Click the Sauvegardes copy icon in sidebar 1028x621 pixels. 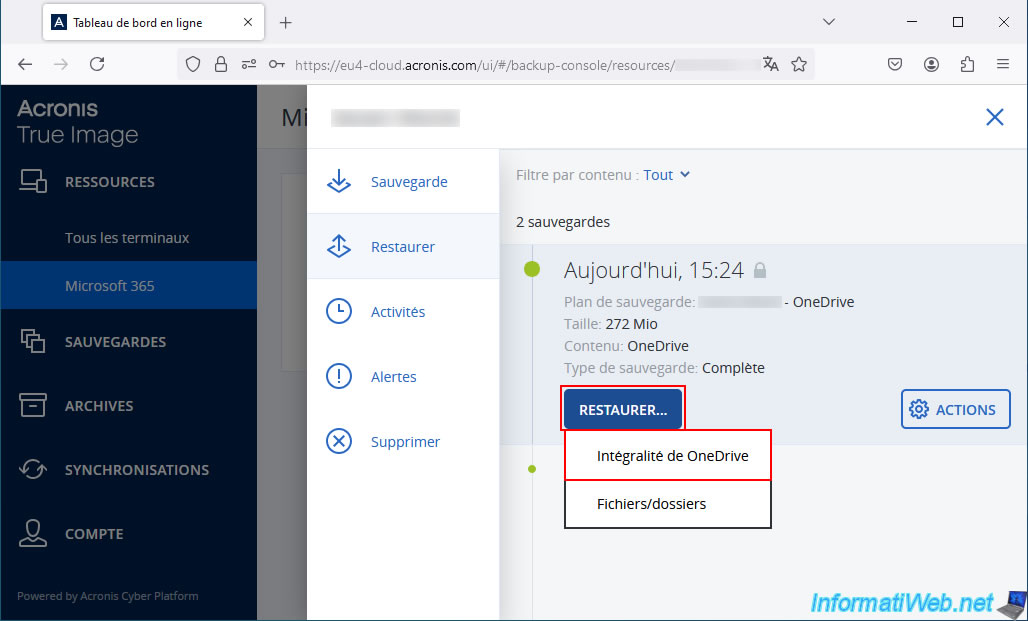[x=32, y=341]
